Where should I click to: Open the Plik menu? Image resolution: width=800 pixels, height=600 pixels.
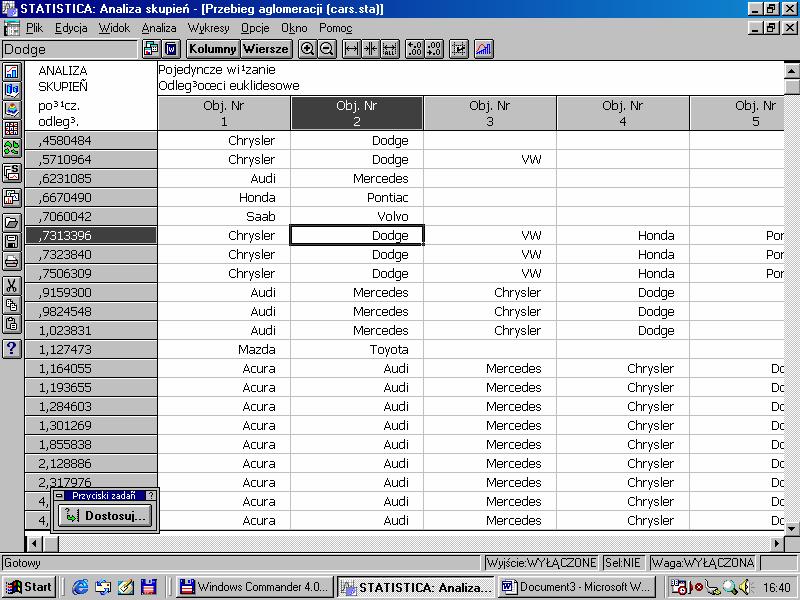click(x=34, y=28)
